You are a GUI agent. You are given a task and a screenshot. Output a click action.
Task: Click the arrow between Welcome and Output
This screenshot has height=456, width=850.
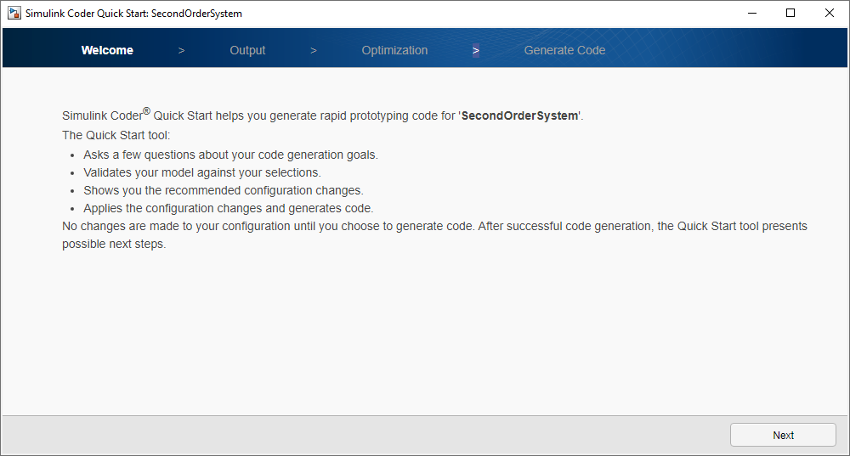181,50
